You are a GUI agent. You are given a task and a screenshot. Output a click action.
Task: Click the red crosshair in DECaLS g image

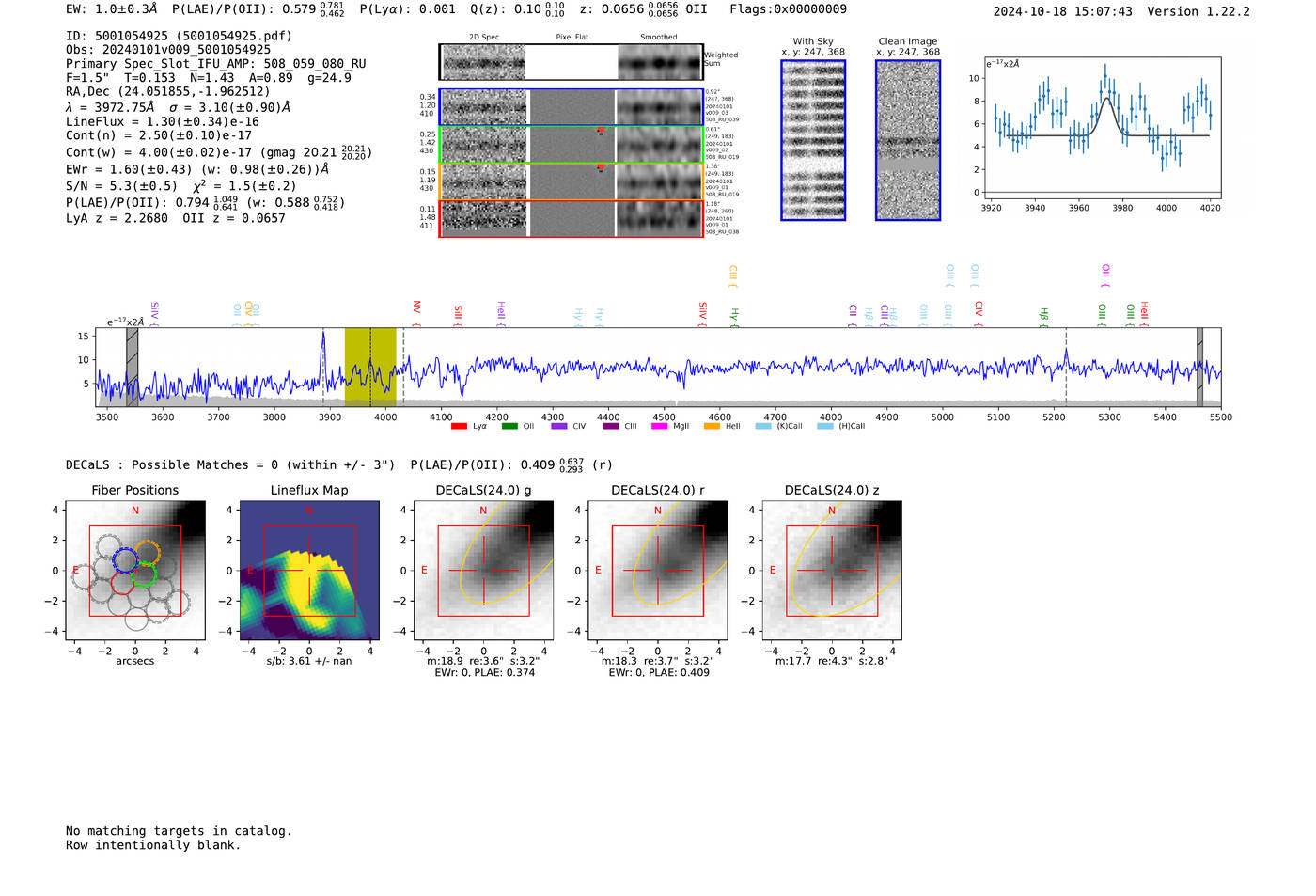tap(483, 570)
